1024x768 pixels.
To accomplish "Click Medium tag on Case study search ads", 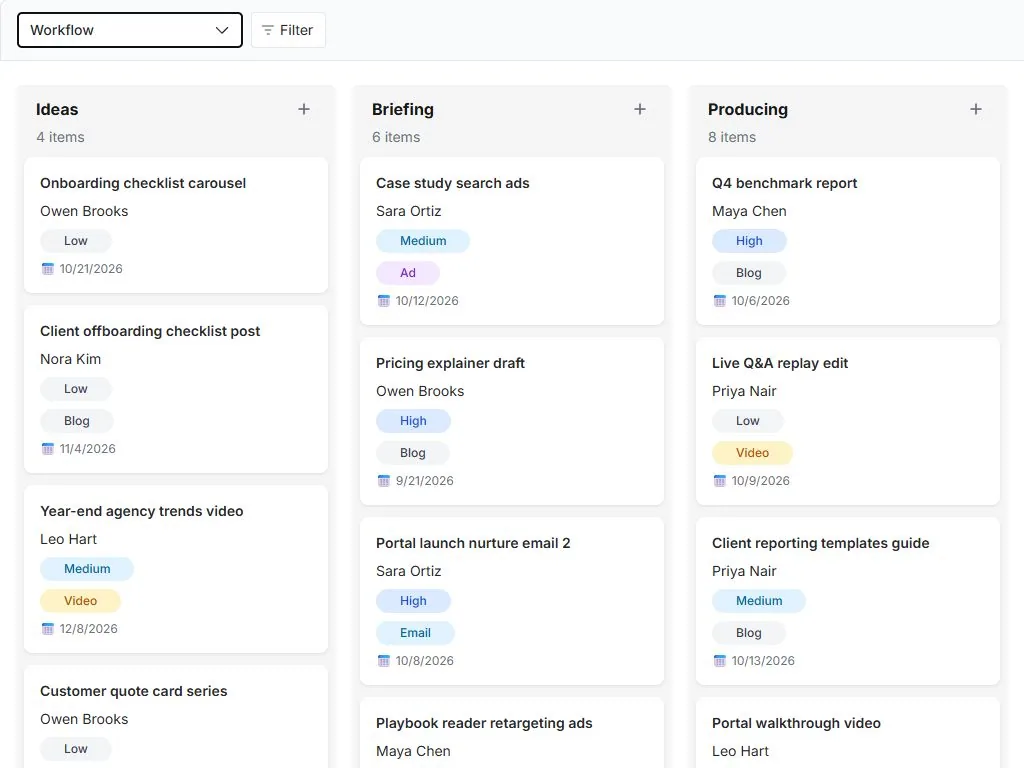I will (x=423, y=241).
